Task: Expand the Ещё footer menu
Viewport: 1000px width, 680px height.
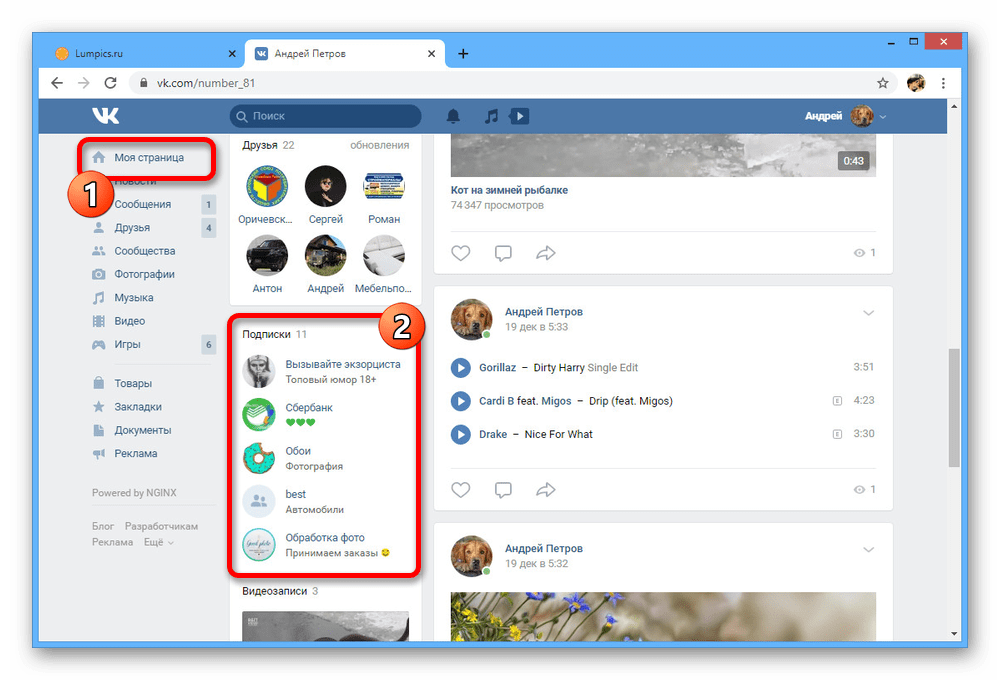Action: coord(158,542)
